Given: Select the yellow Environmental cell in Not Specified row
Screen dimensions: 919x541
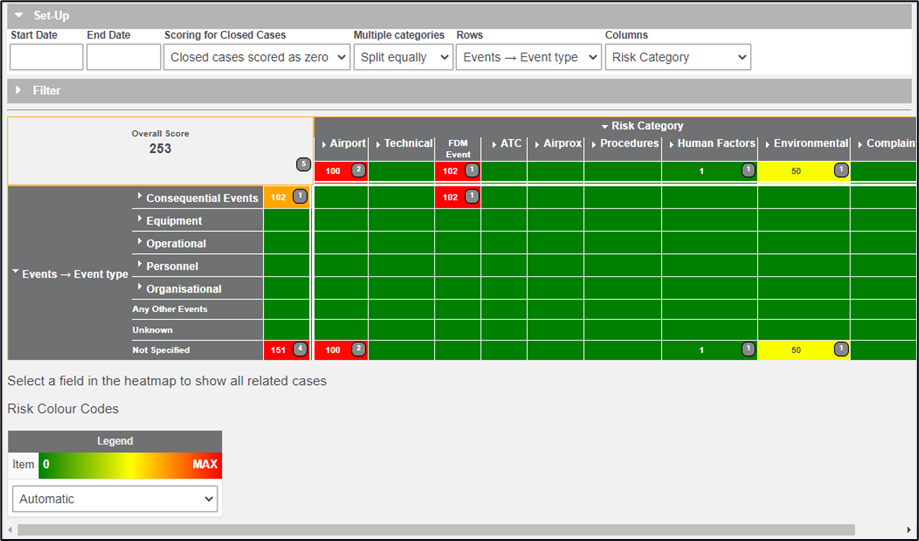Looking at the screenshot, I should click(x=803, y=350).
